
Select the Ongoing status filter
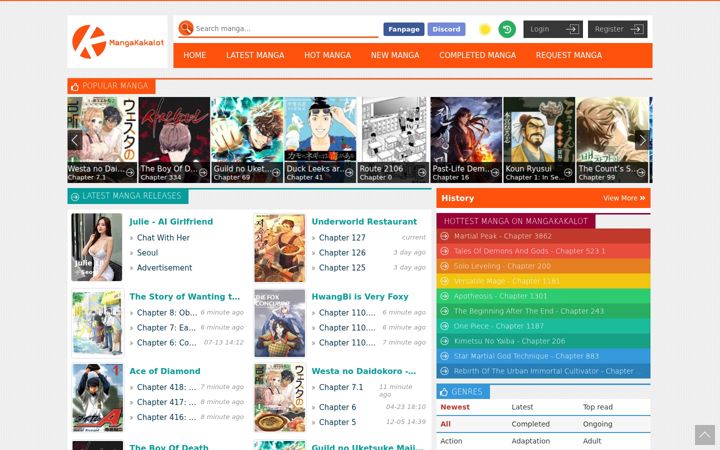click(597, 424)
